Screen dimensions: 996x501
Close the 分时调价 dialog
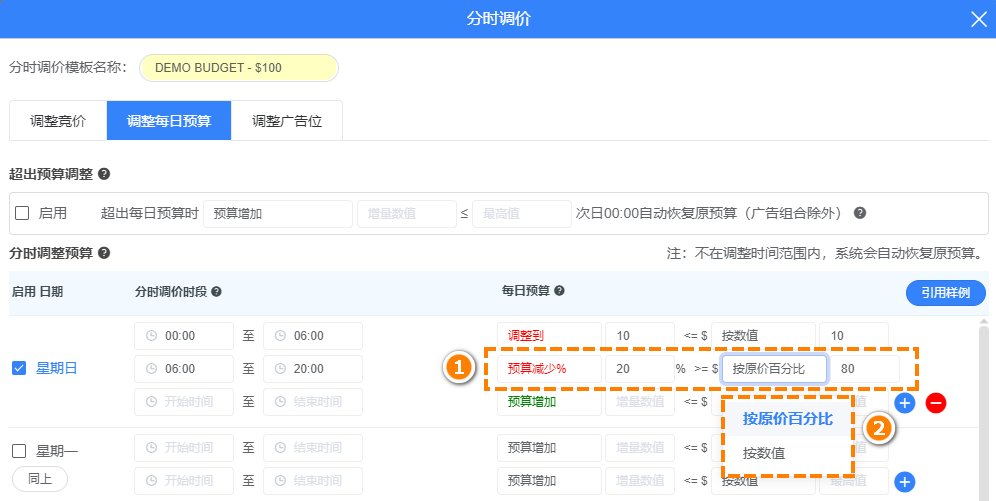click(979, 19)
